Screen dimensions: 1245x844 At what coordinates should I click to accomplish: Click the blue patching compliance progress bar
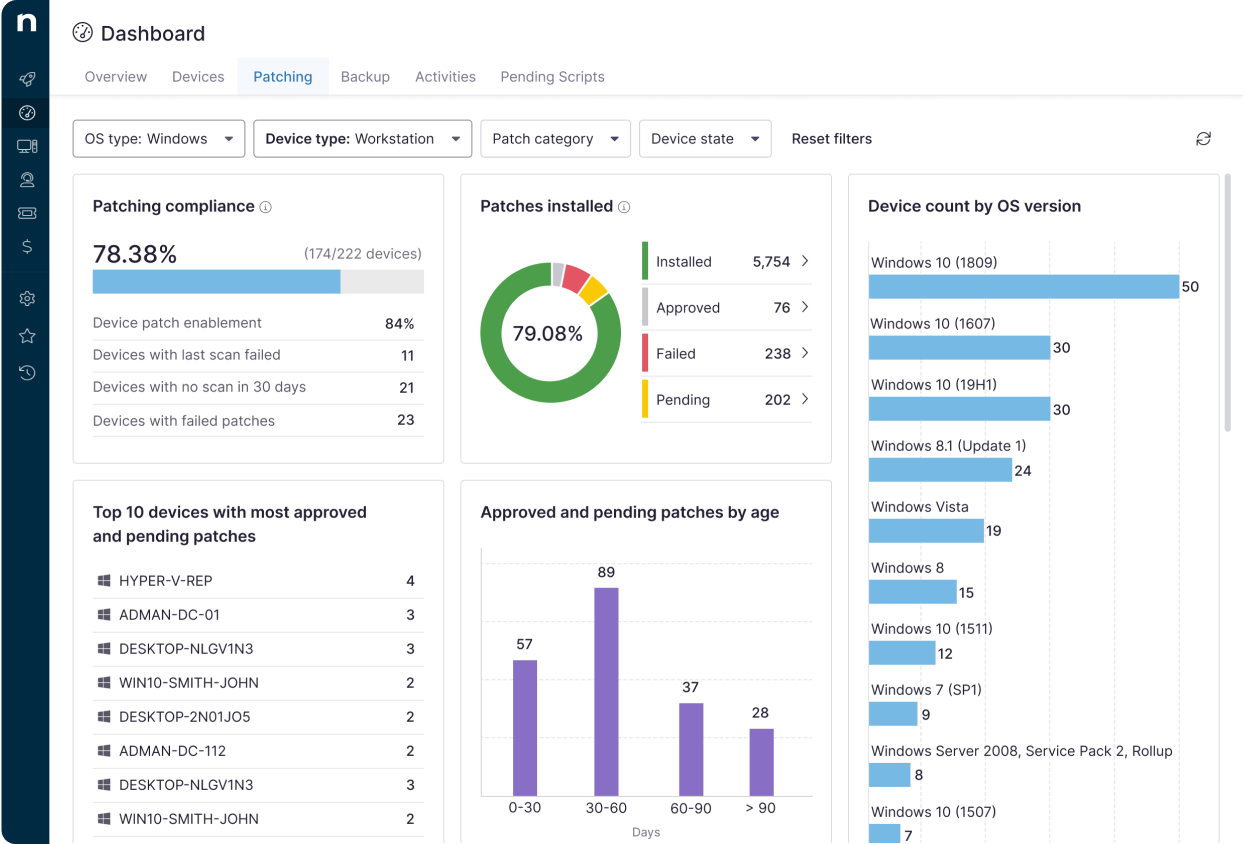click(x=216, y=282)
